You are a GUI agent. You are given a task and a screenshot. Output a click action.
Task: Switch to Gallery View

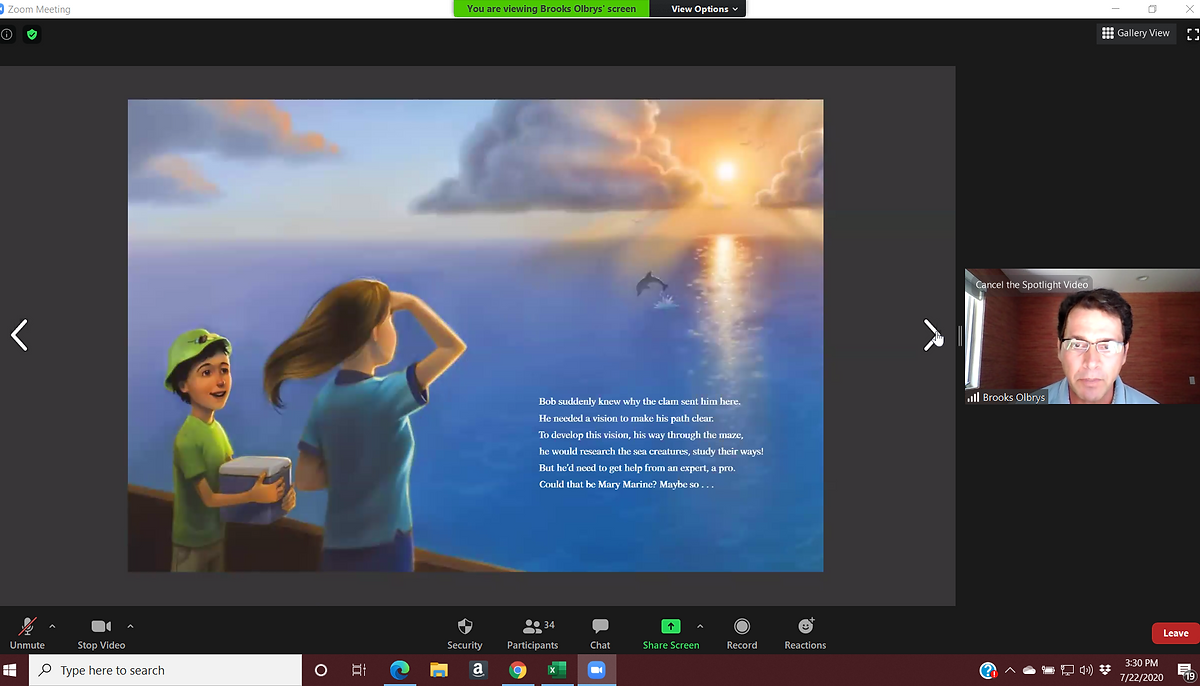1135,33
